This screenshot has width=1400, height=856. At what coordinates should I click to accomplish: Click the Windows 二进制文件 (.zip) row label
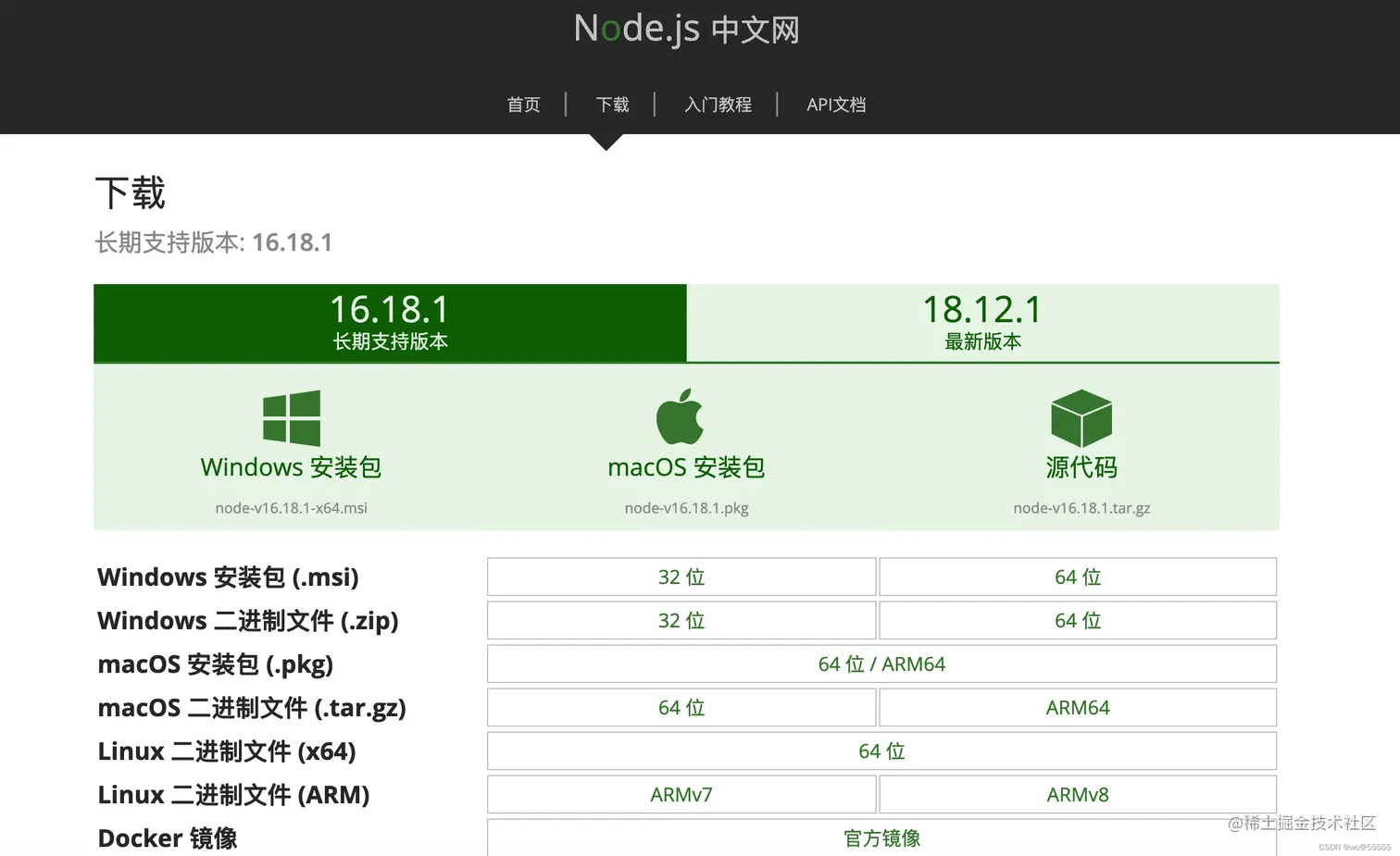pos(248,621)
